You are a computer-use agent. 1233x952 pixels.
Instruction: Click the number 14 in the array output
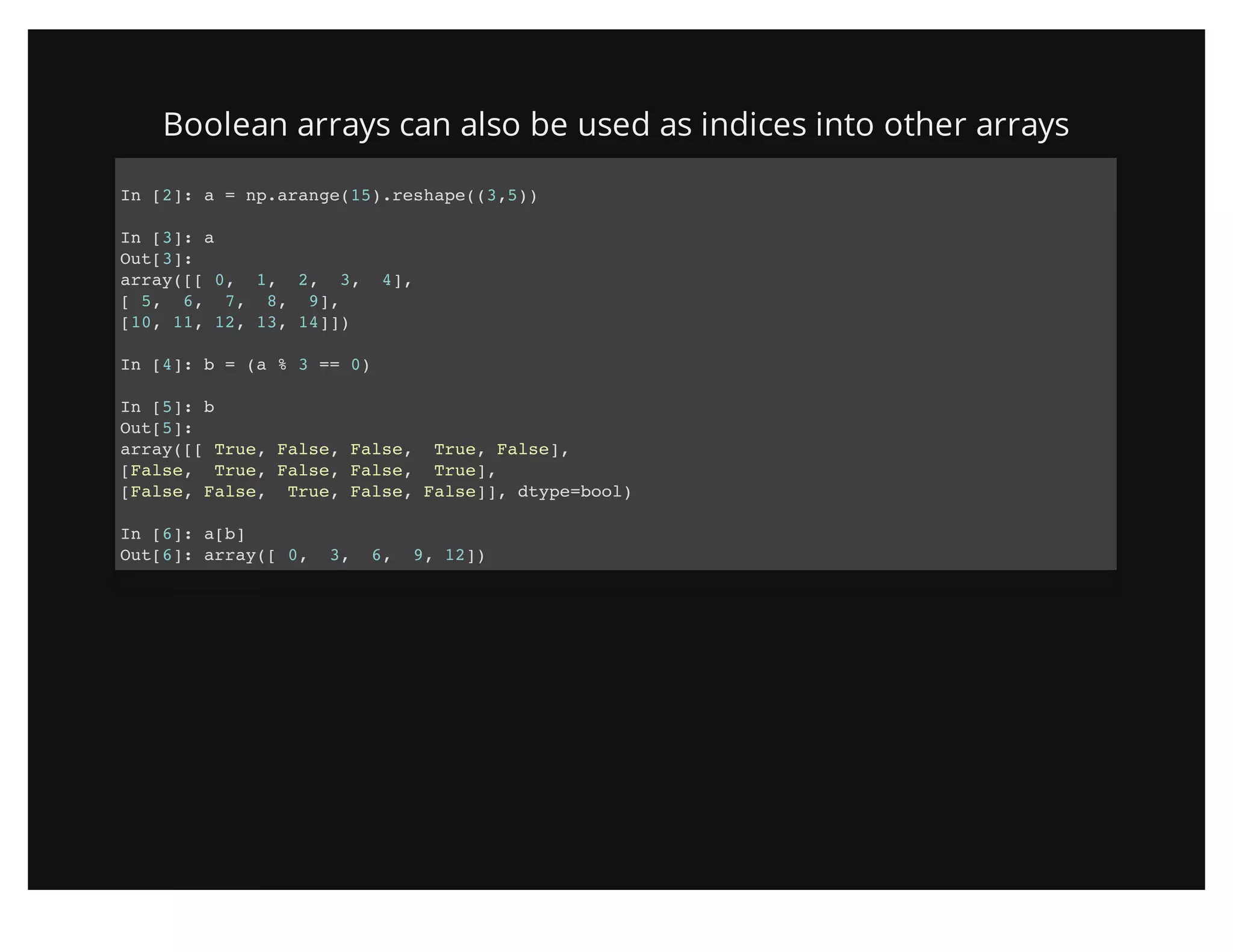308,323
